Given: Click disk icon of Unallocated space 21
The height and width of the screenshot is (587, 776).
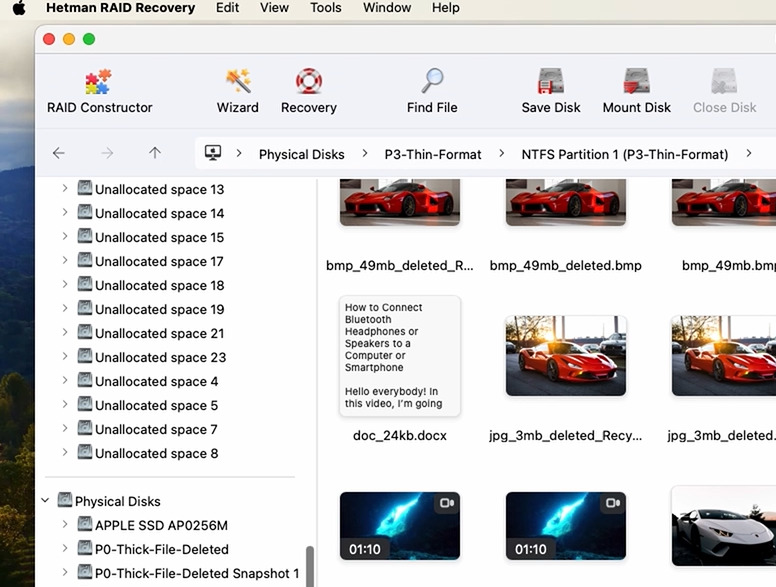Looking at the screenshot, I should [85, 333].
